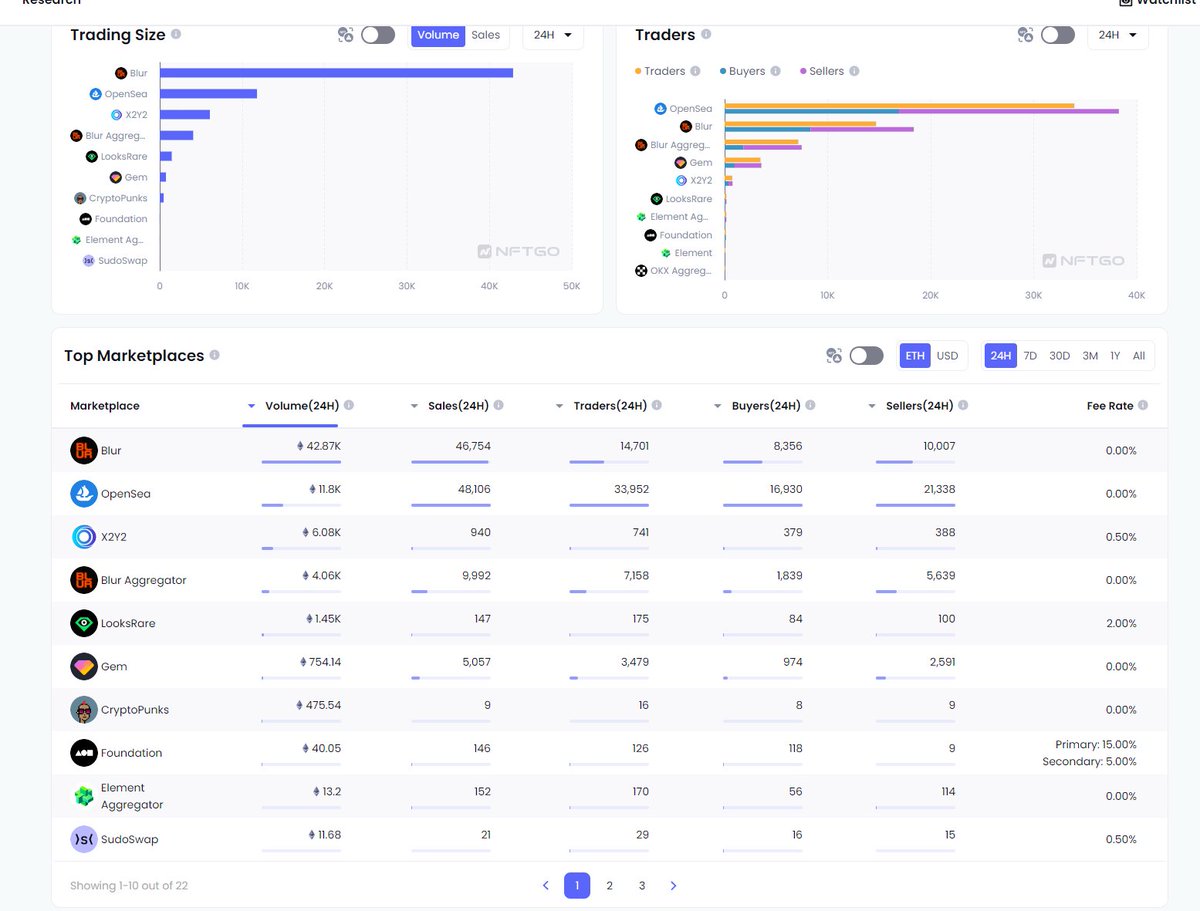Click info icon next to Trading Size title
The height and width of the screenshot is (911, 1200).
(176, 34)
